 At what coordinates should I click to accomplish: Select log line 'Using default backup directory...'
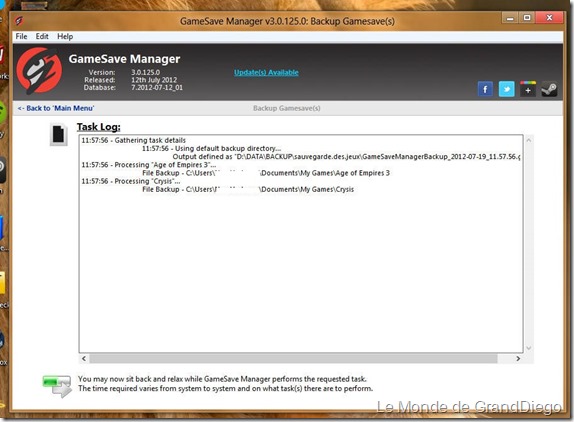[212, 148]
